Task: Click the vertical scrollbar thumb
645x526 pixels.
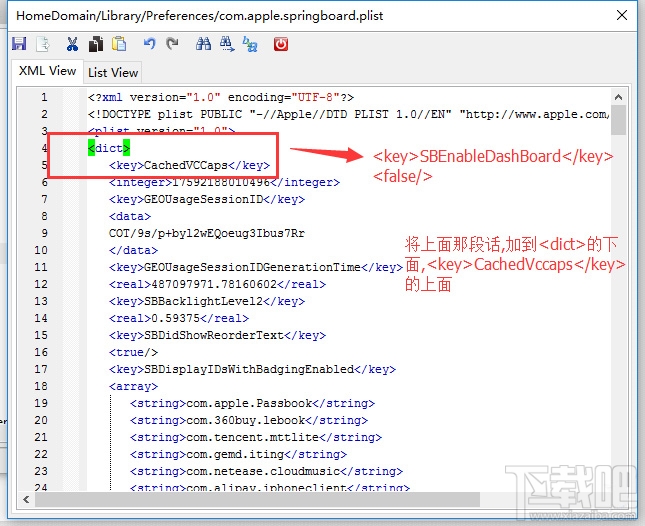Action: (x=618, y=120)
